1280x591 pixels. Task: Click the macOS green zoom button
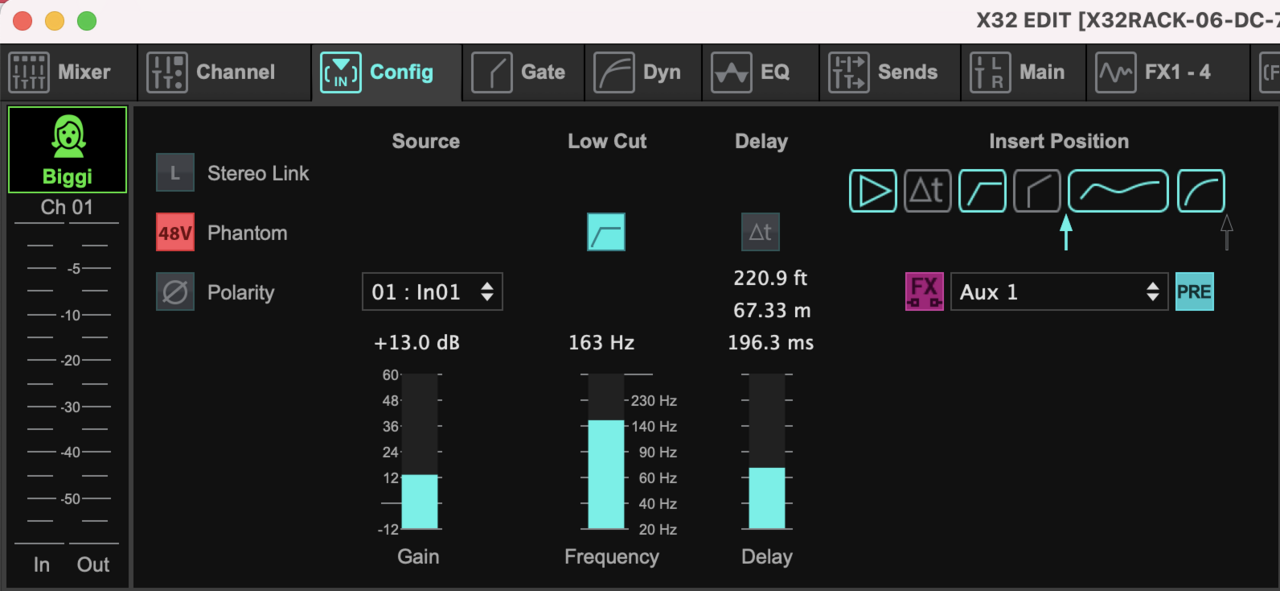click(87, 20)
